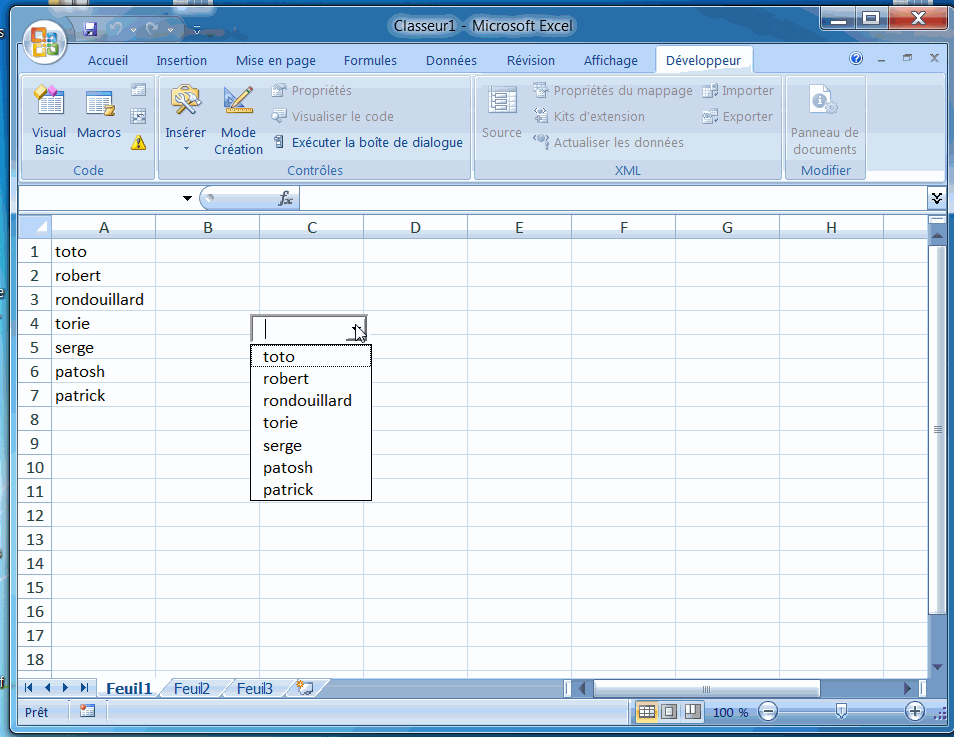Click the zoom slider handle
Viewport: 954px width, 737px height.
(841, 711)
